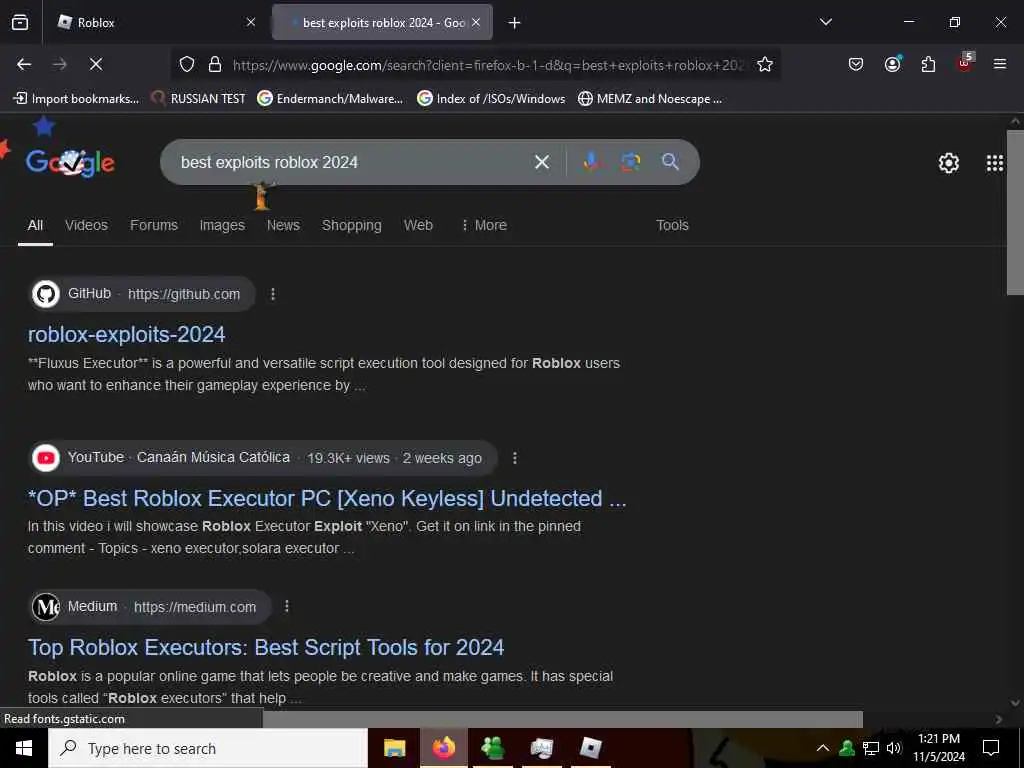Open the taskbar clock showing 1:21 PM
The height and width of the screenshot is (768, 1024).
(938, 748)
